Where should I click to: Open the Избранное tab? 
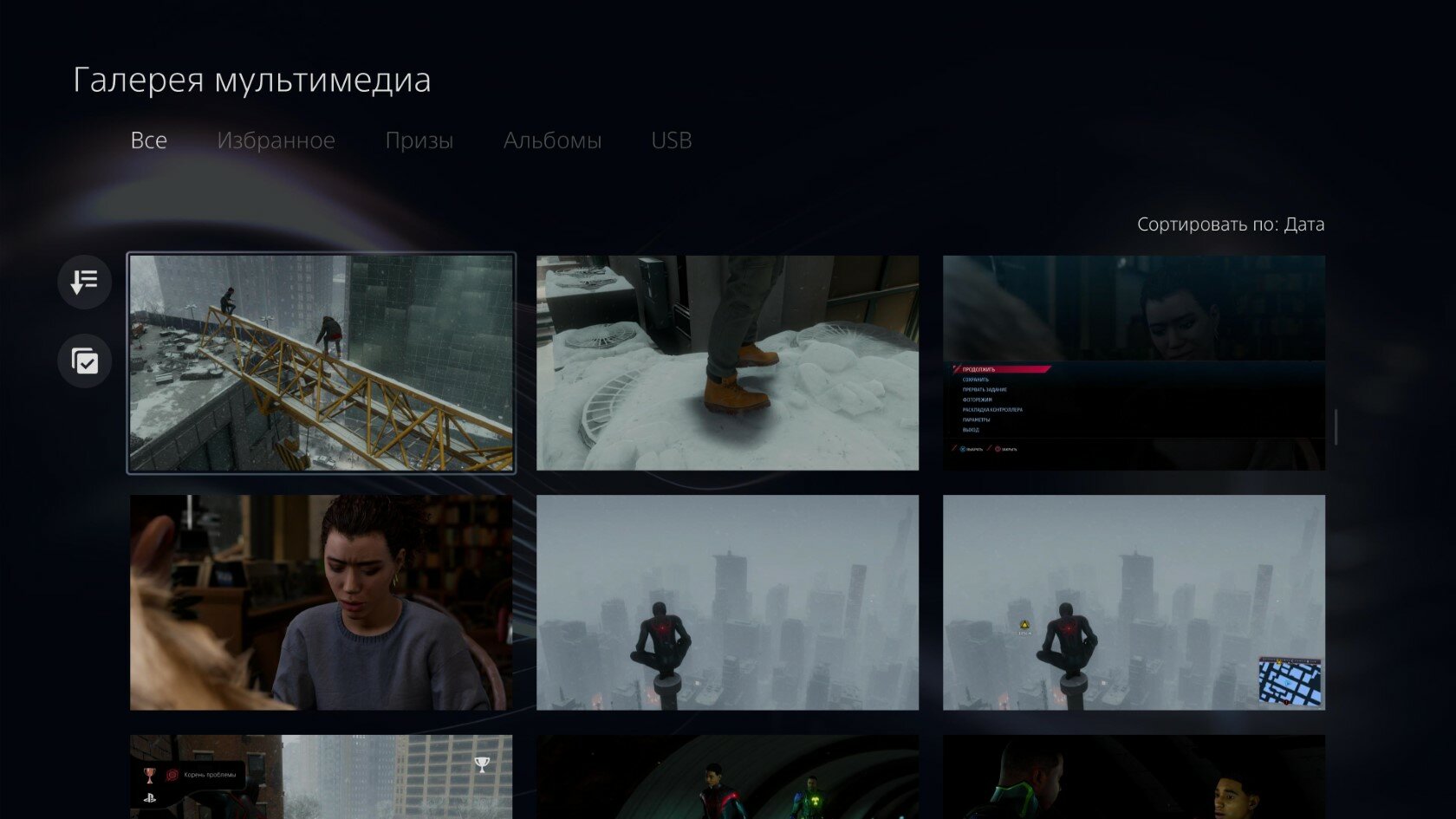coord(276,140)
